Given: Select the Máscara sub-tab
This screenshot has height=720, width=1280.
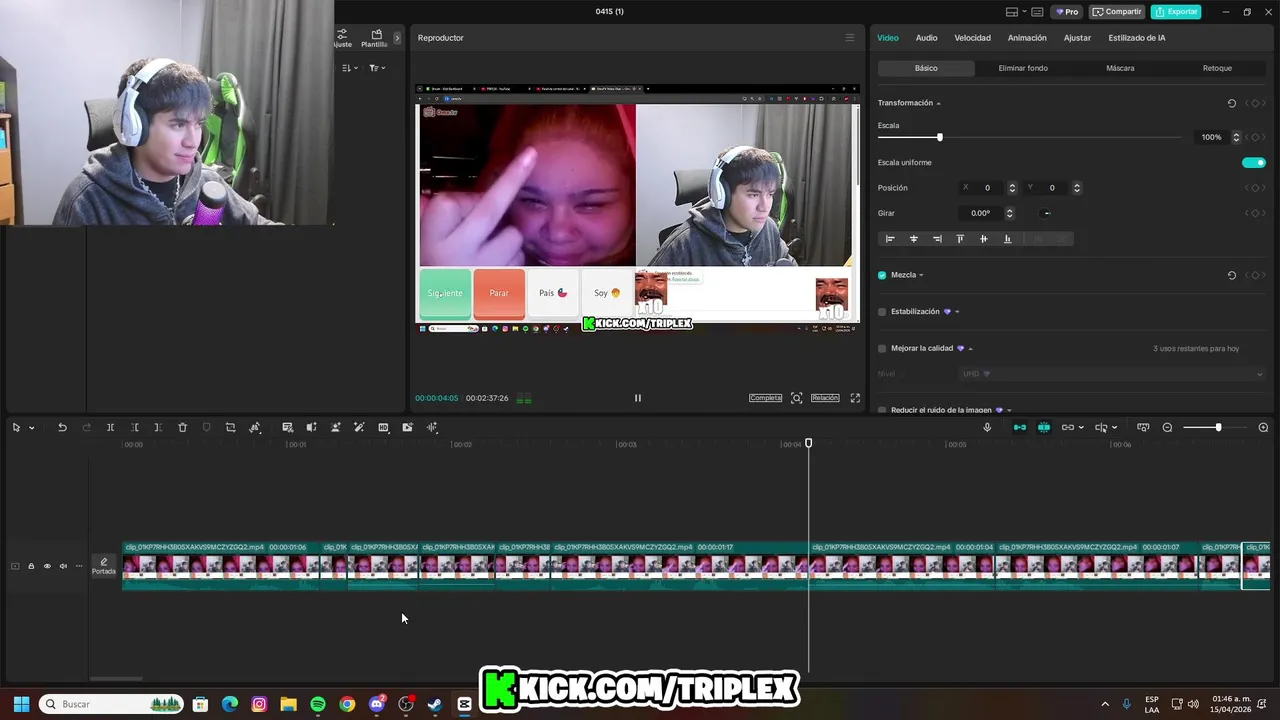Looking at the screenshot, I should coord(1120,68).
